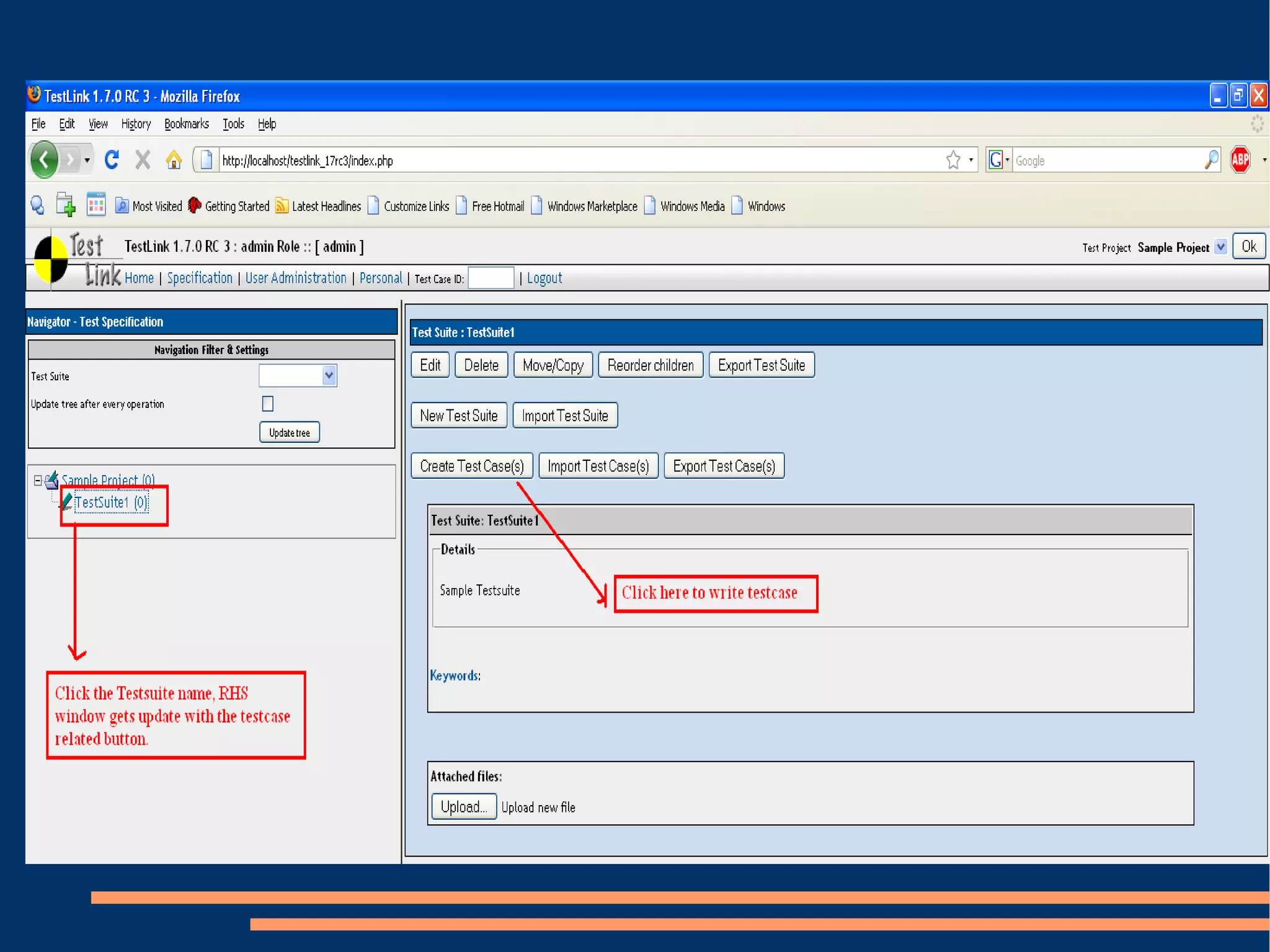Click the page icon in address bar
This screenshot has height=952, width=1270.
click(207, 160)
